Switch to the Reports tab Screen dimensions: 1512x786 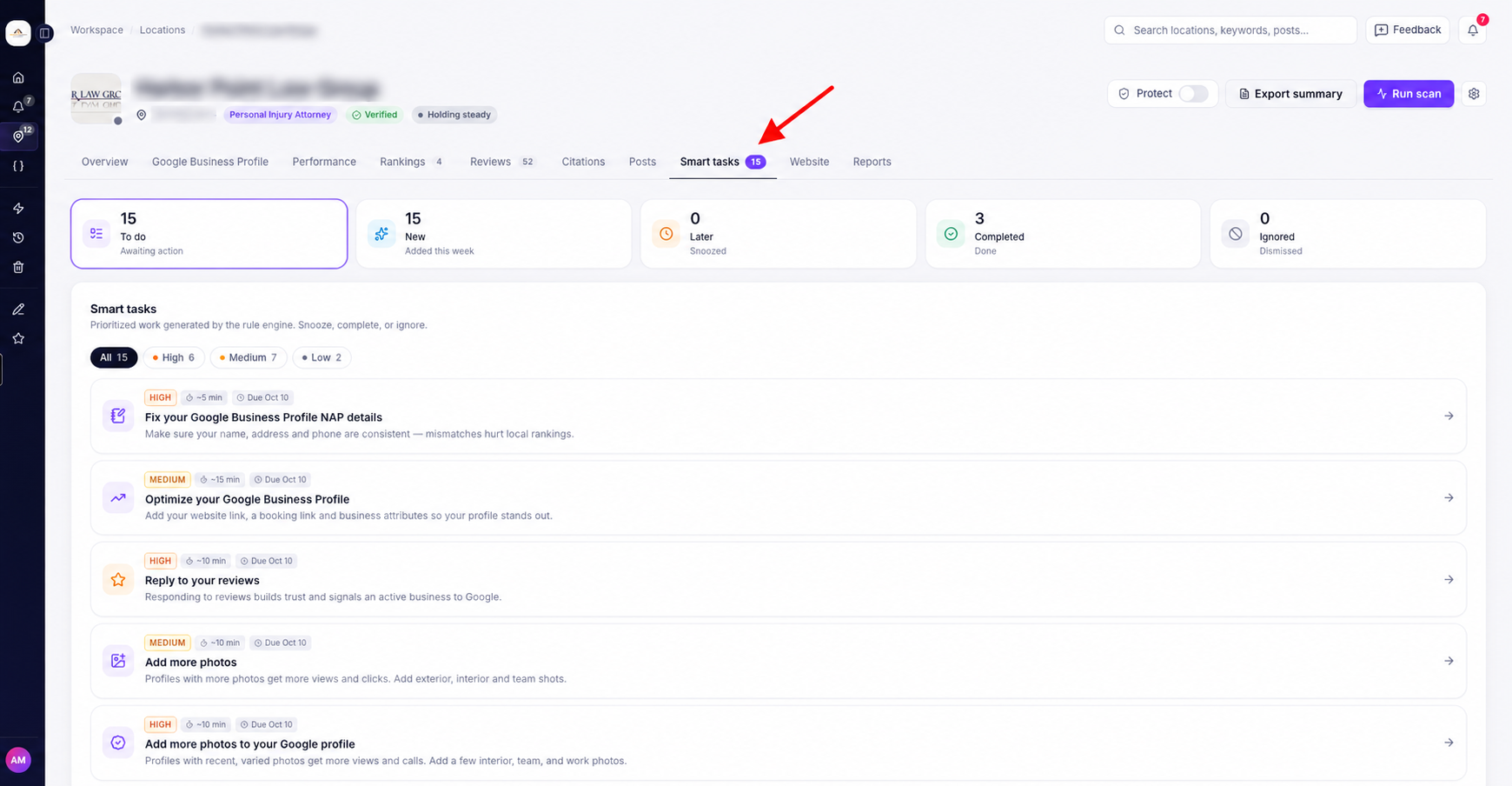tap(872, 162)
